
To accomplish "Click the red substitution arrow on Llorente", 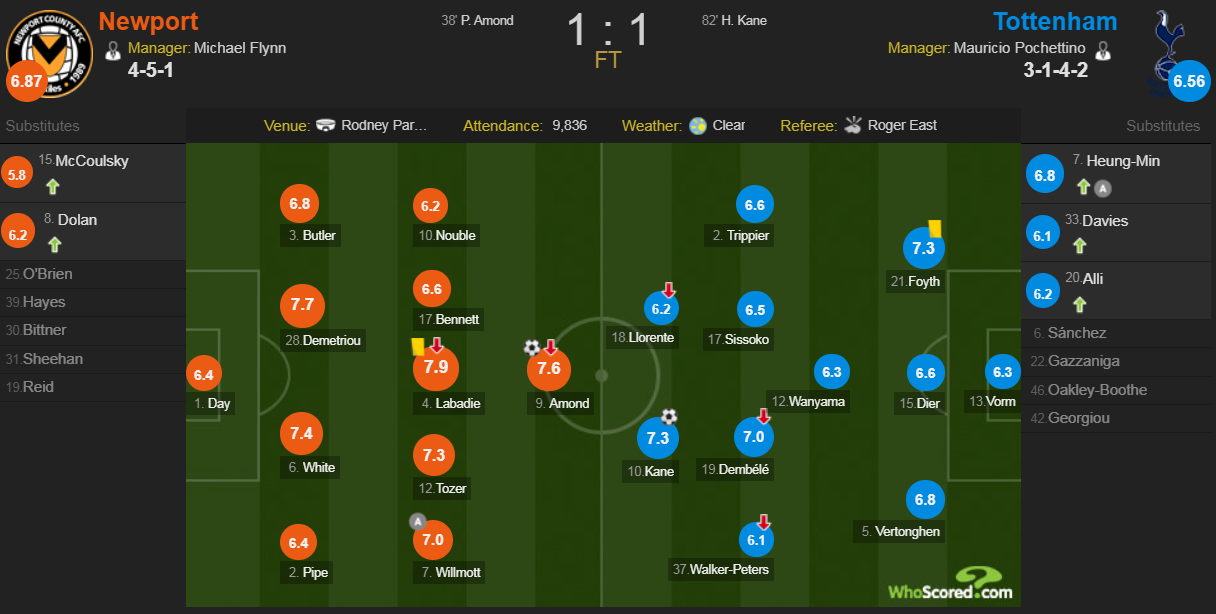I will point(669,289).
